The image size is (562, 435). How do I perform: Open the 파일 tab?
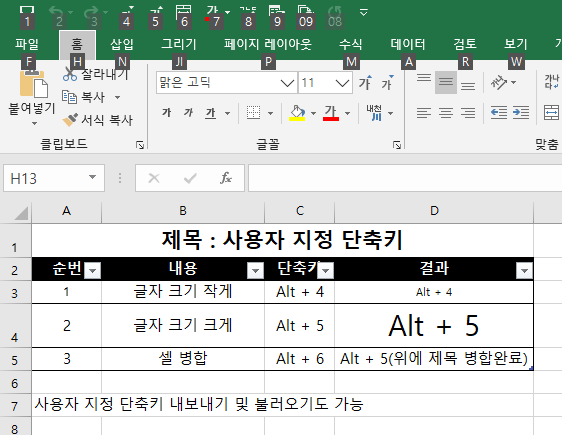(x=27, y=44)
